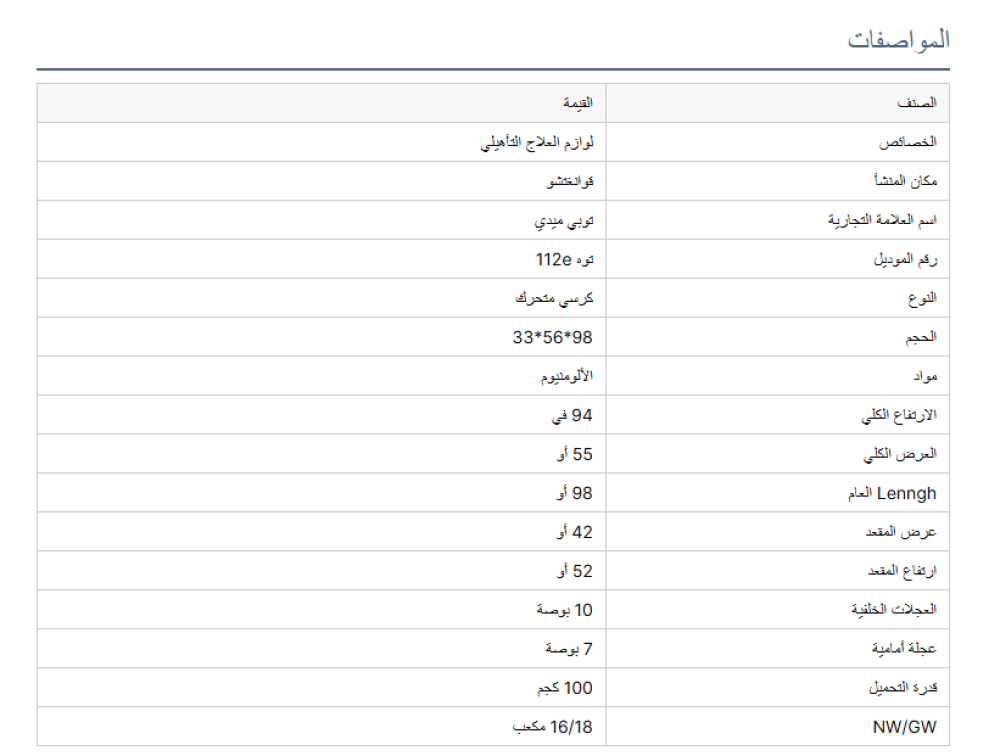Select the الخصائص row label
Viewport: 1000px width, 756px height.
pyautogui.click(x=907, y=142)
